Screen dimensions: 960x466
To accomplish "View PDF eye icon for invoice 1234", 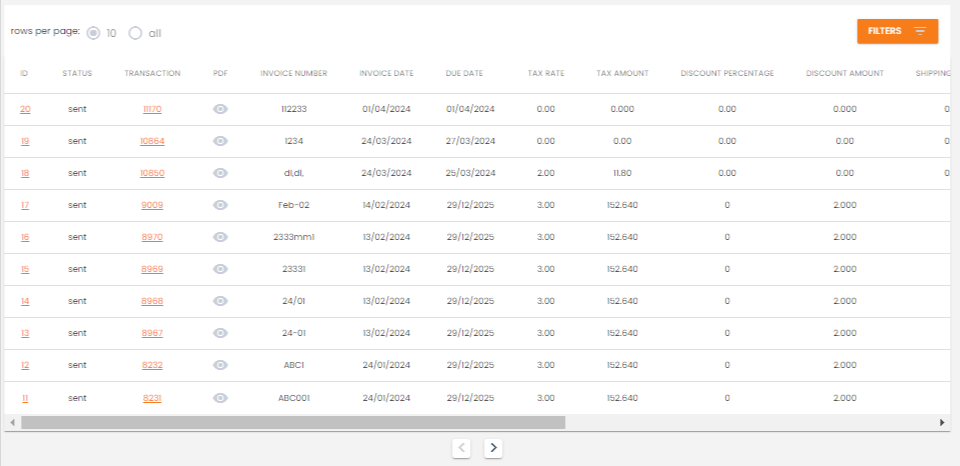I will [220, 141].
